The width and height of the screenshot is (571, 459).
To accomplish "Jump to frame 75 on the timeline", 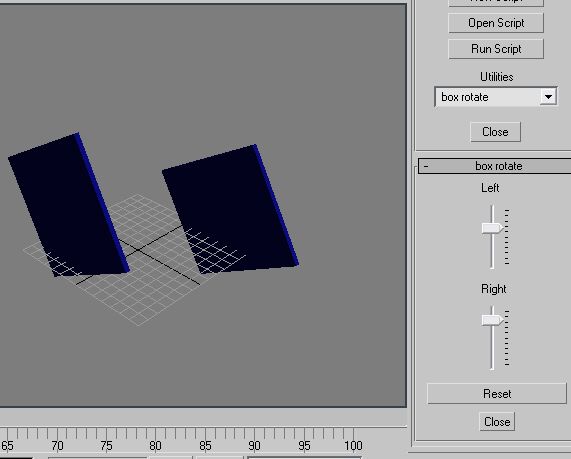I will pos(106,446).
